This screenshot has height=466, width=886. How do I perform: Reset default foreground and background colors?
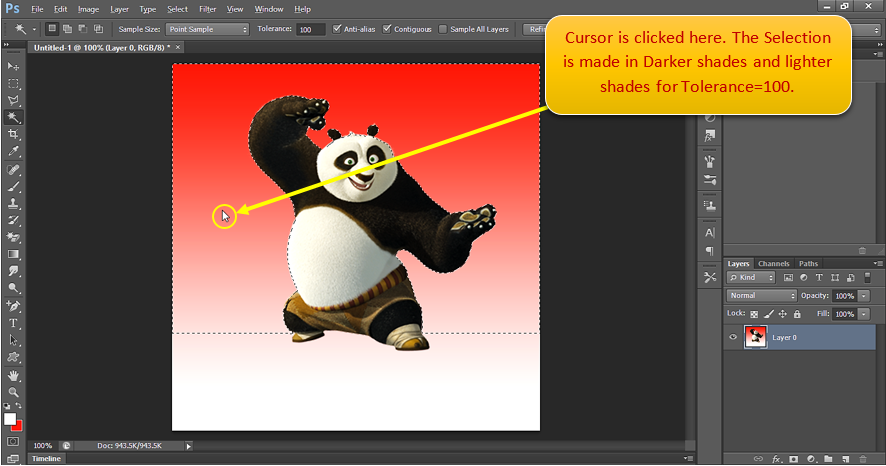pyautogui.click(x=7, y=406)
